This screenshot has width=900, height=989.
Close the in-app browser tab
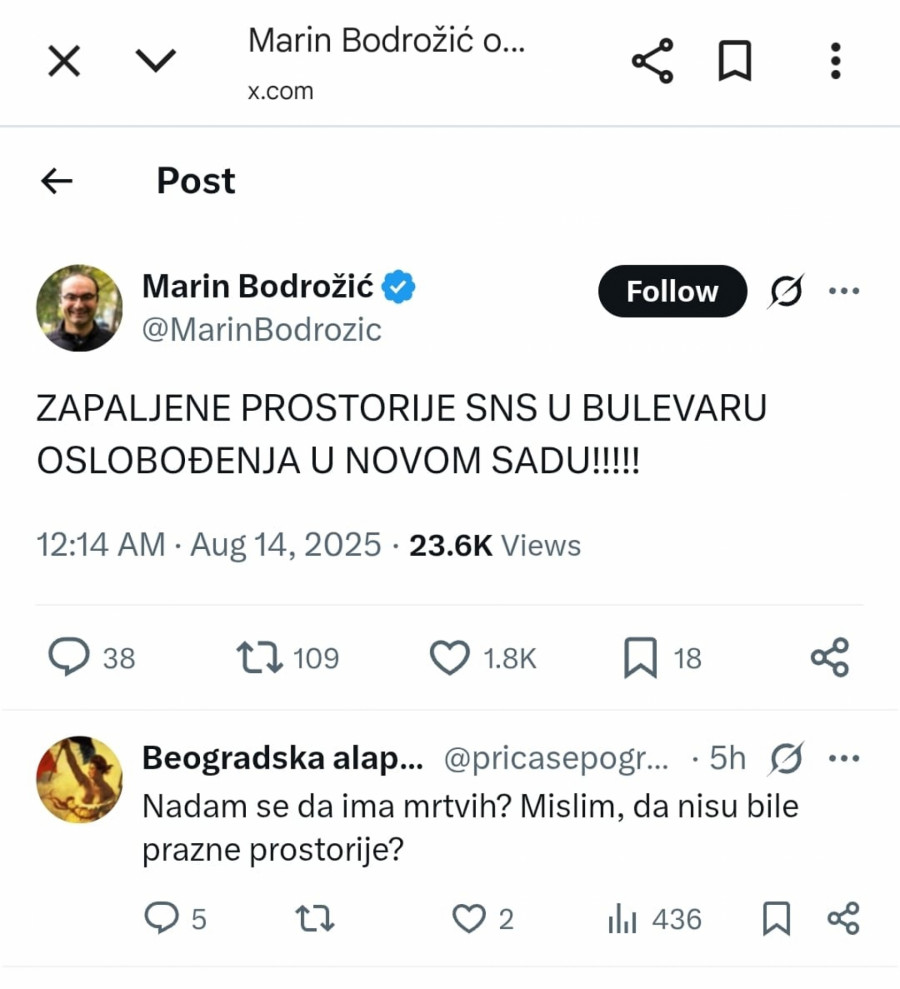tap(64, 62)
